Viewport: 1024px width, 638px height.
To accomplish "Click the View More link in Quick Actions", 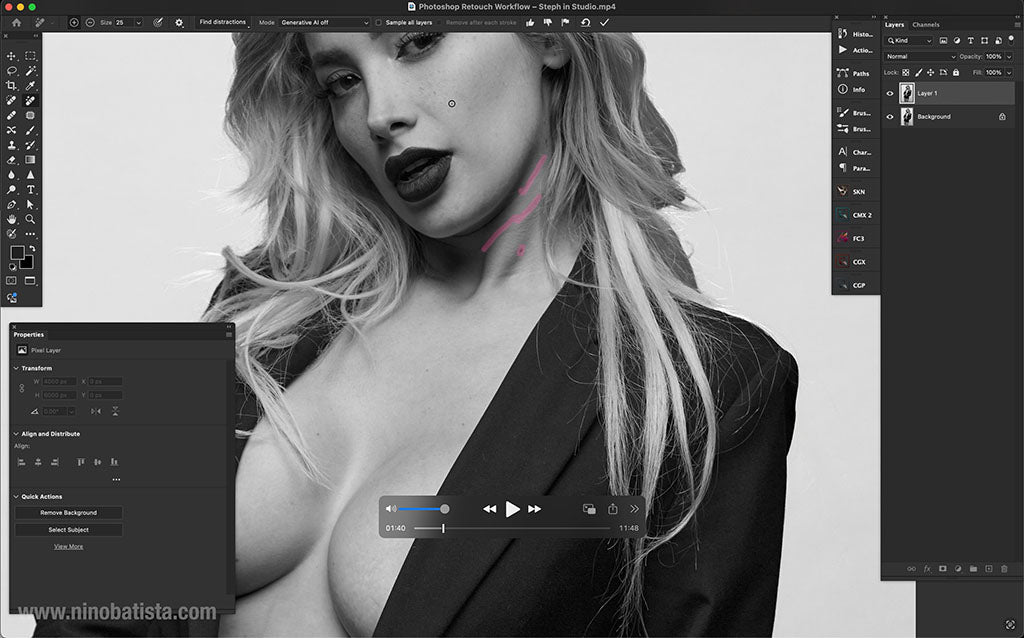I will tap(68, 546).
